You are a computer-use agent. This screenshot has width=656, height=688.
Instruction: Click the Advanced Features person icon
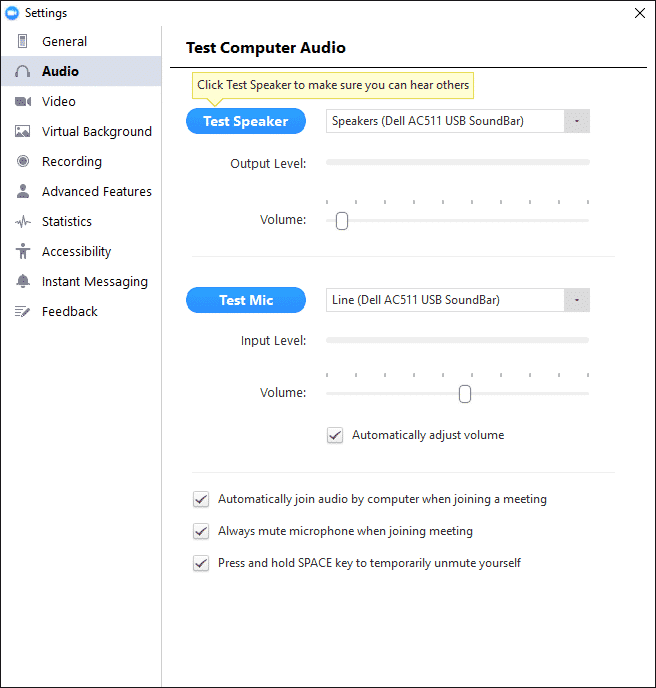23,191
